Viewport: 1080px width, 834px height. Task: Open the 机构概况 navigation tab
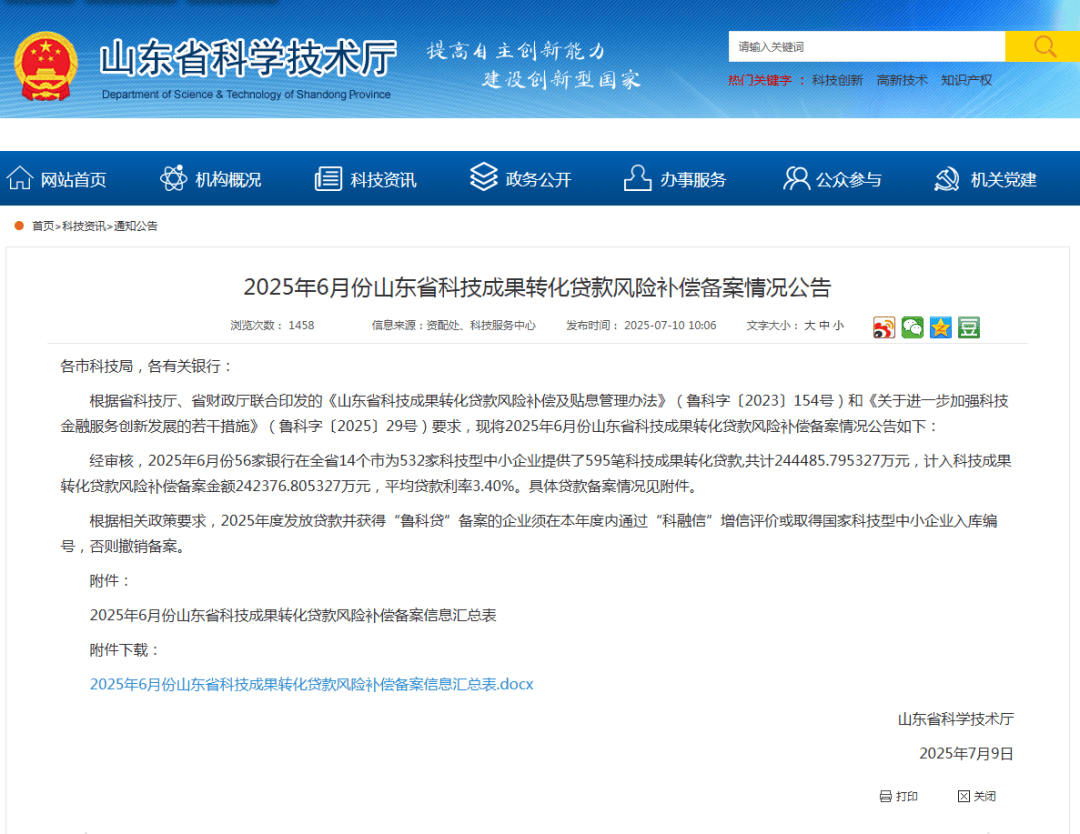coord(210,177)
